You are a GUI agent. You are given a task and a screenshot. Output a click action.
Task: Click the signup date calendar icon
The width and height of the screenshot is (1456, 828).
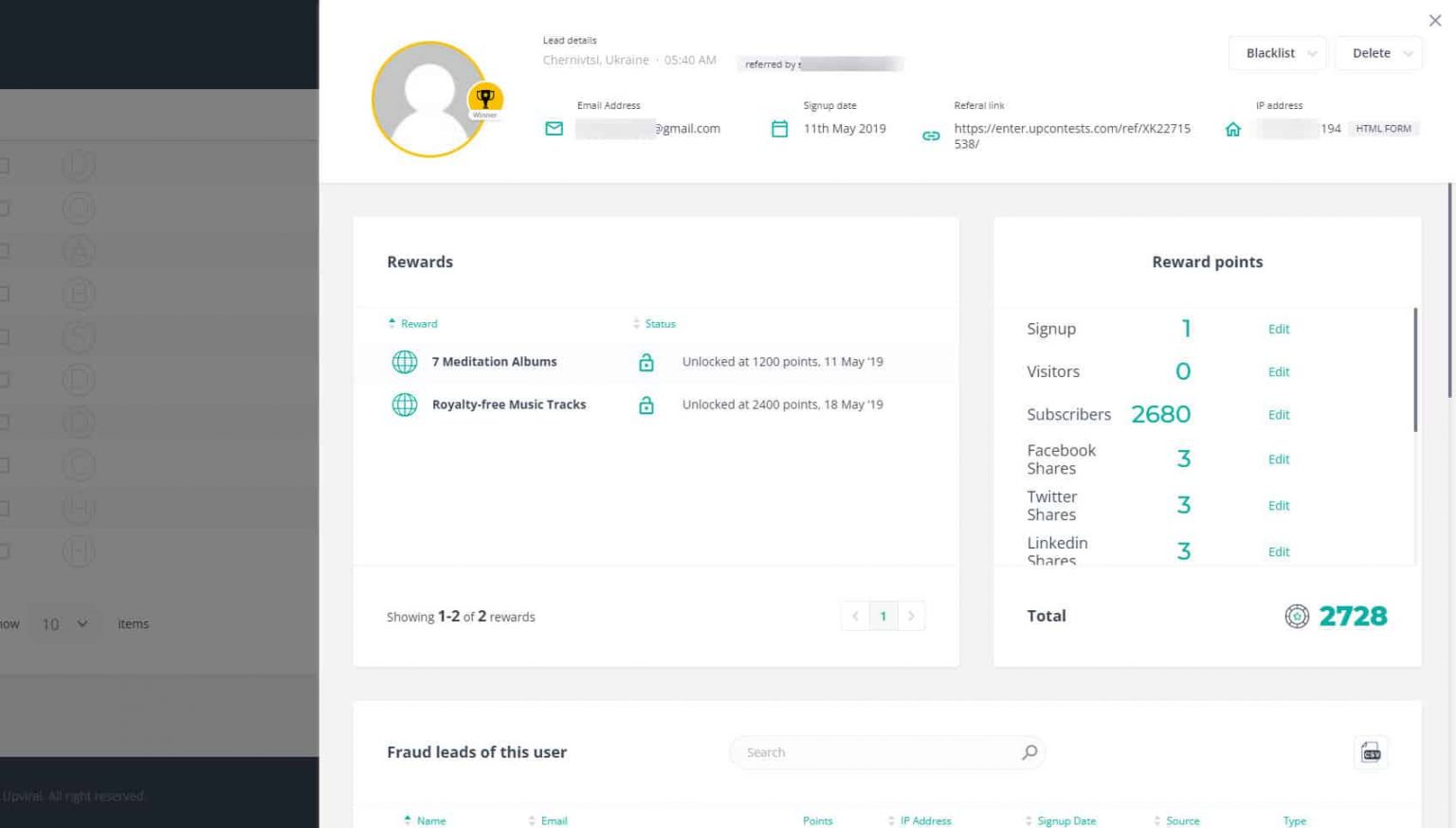click(779, 129)
